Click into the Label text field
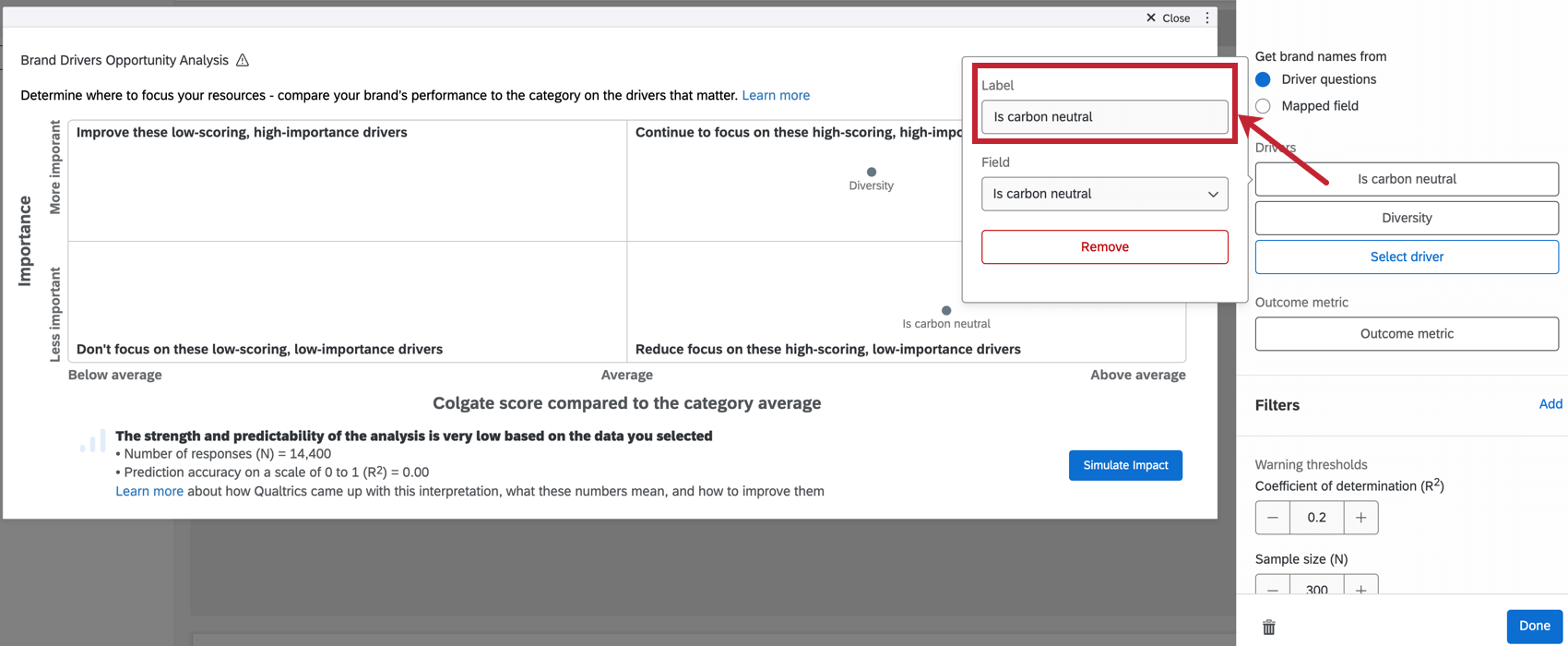Image resolution: width=1568 pixels, height=646 pixels. (1104, 117)
